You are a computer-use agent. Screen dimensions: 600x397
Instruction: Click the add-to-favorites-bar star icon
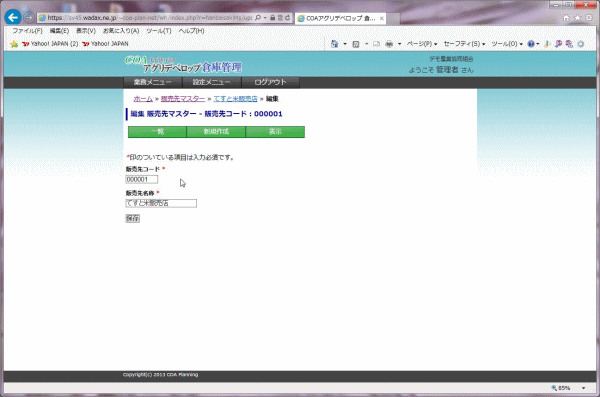pyautogui.click(x=14, y=44)
